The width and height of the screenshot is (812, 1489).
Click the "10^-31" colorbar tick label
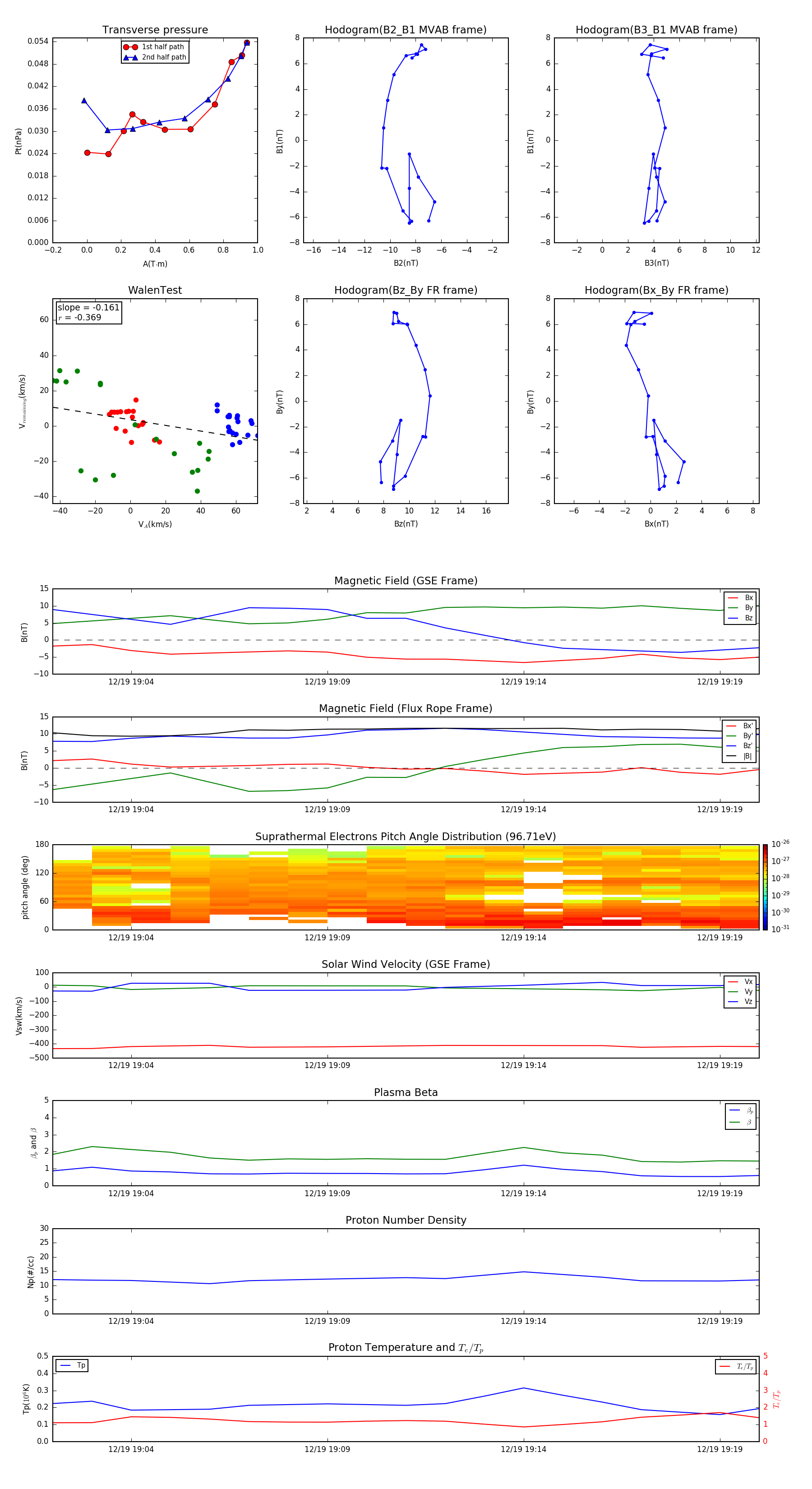pos(780,929)
